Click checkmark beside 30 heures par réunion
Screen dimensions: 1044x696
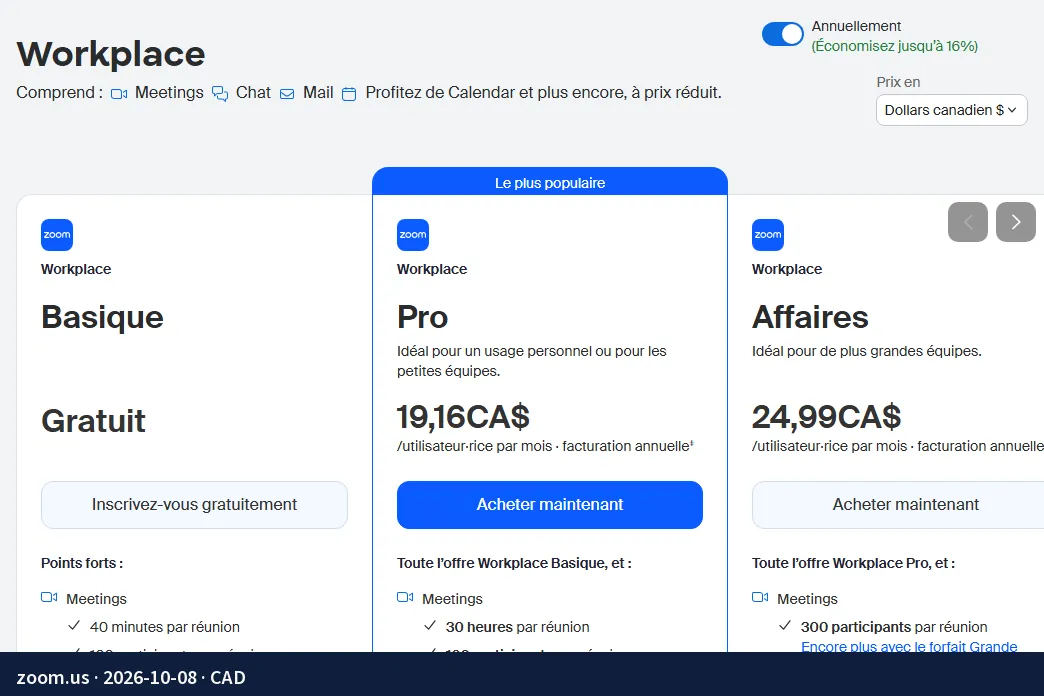430,626
